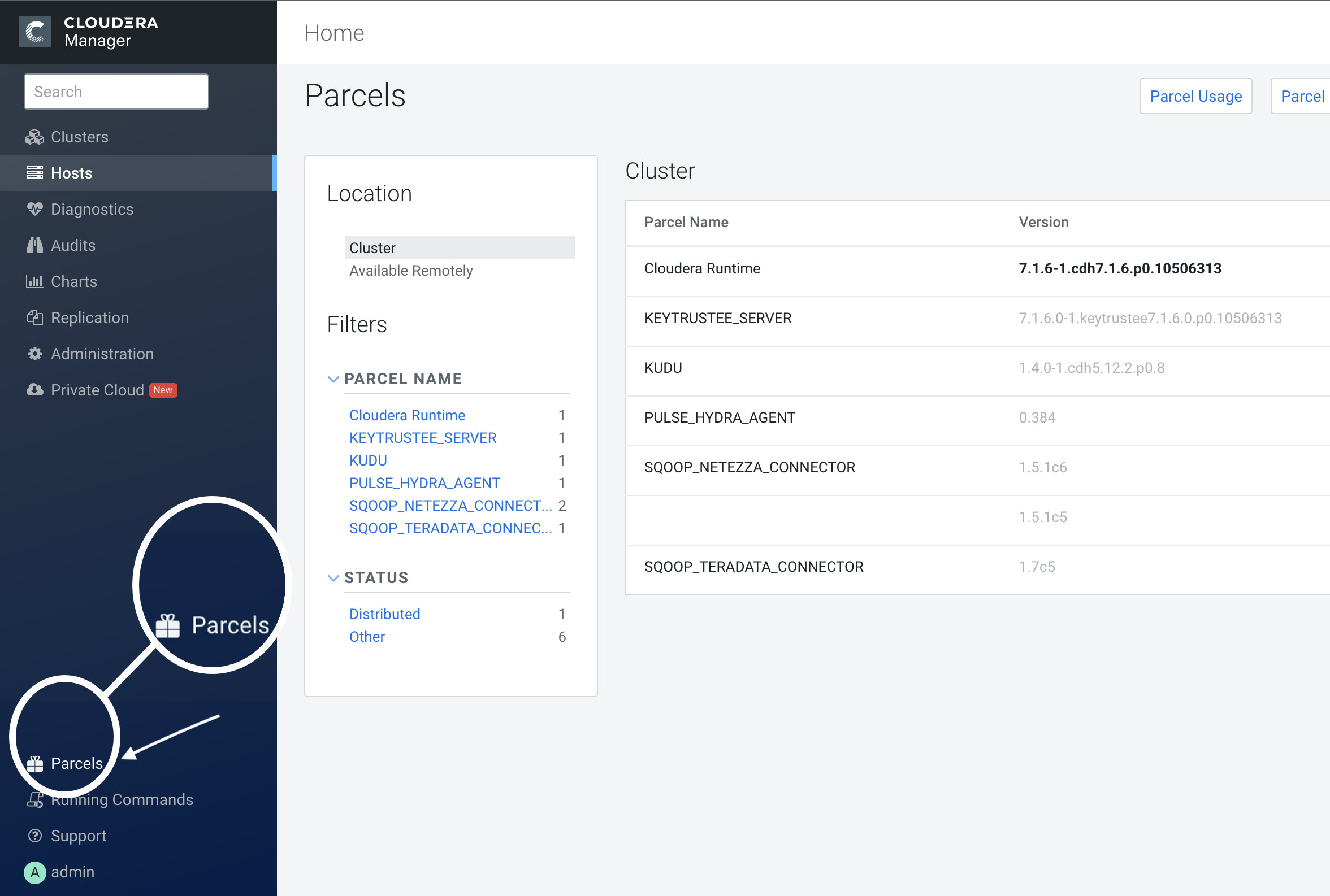Click the Private Cloud download icon

tap(35, 390)
